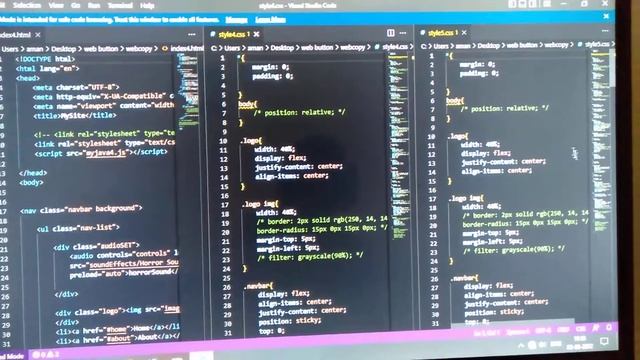Viewport: 640px width, 360px height.
Task: Click the minimap of index4.html editor
Action: pos(188,92)
